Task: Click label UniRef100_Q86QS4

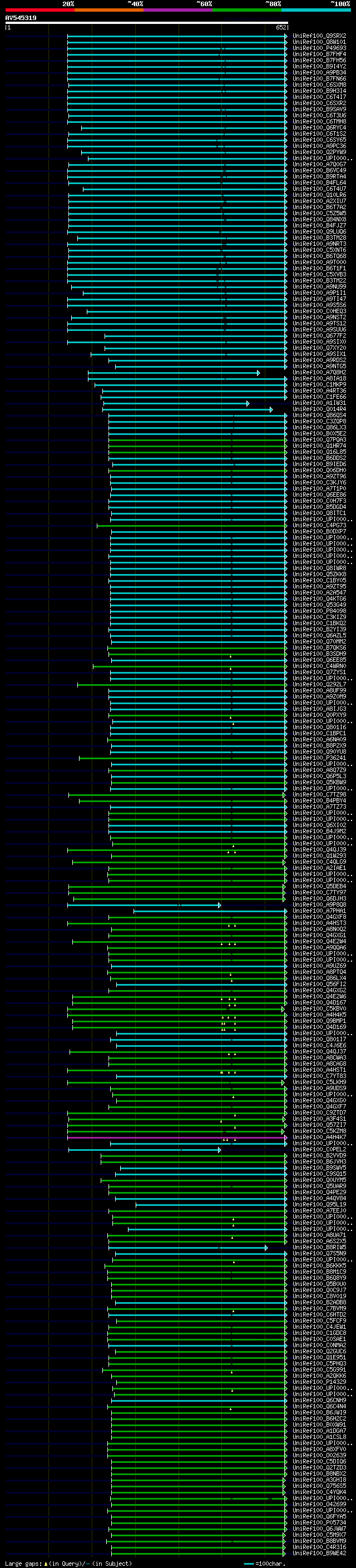Action: (319, 415)
